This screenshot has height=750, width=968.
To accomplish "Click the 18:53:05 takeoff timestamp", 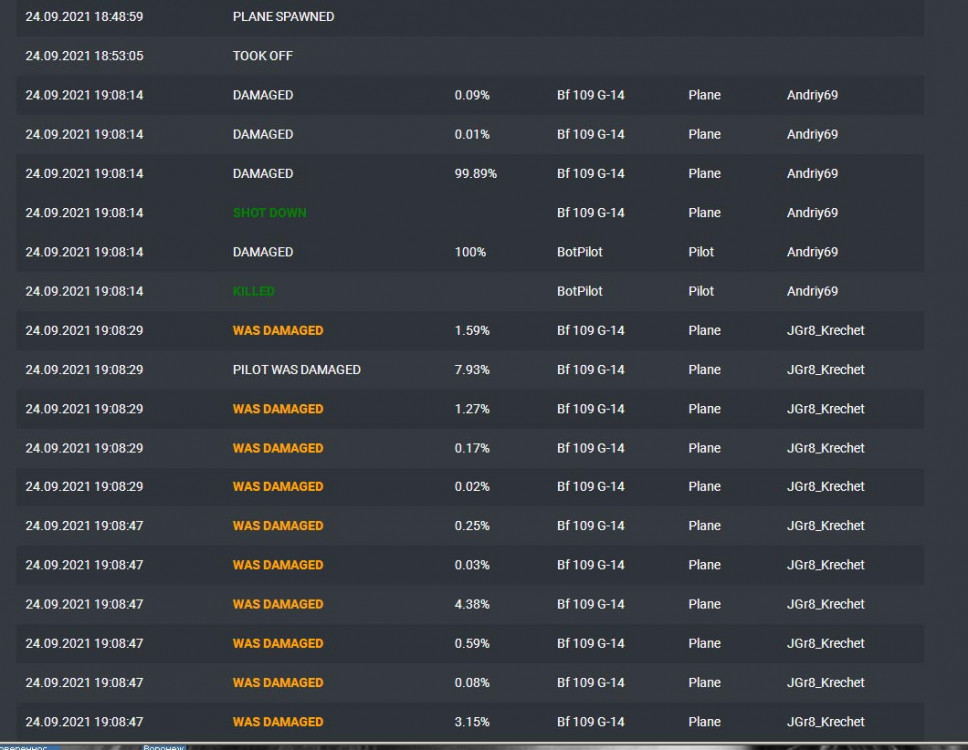I will 84,56.
